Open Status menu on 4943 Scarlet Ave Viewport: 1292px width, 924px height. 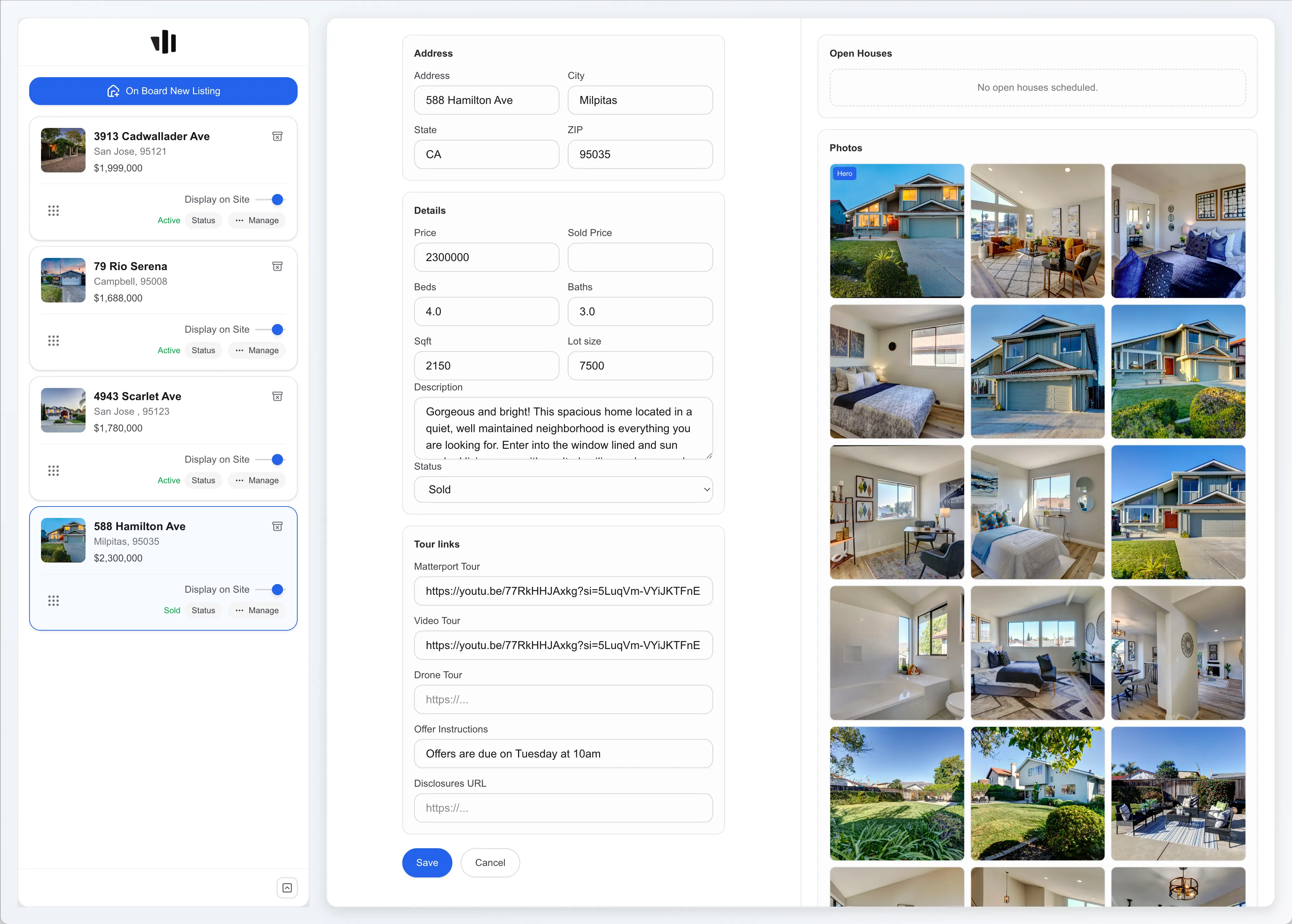(x=203, y=480)
